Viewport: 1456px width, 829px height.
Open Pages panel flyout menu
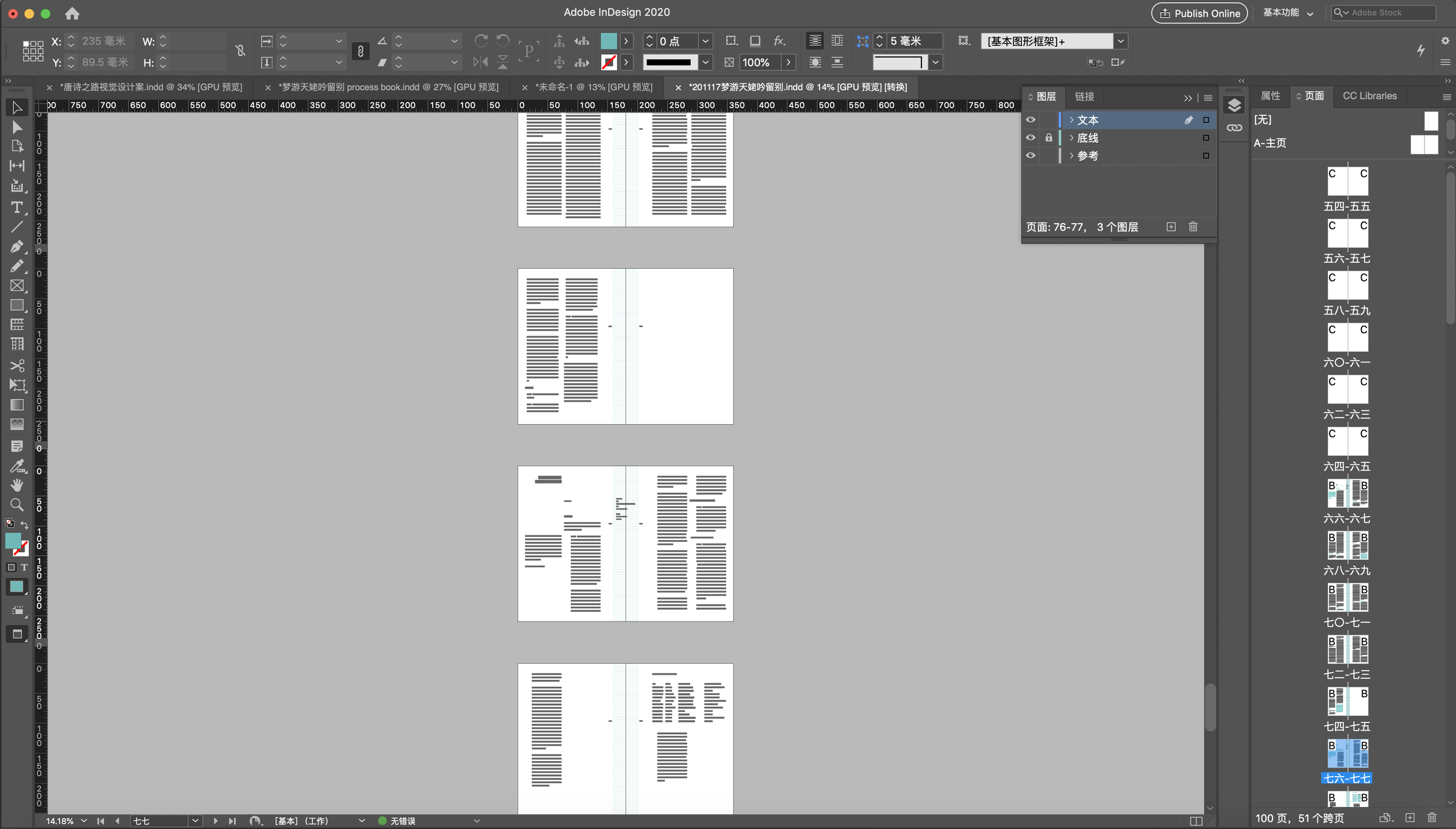(x=1447, y=97)
